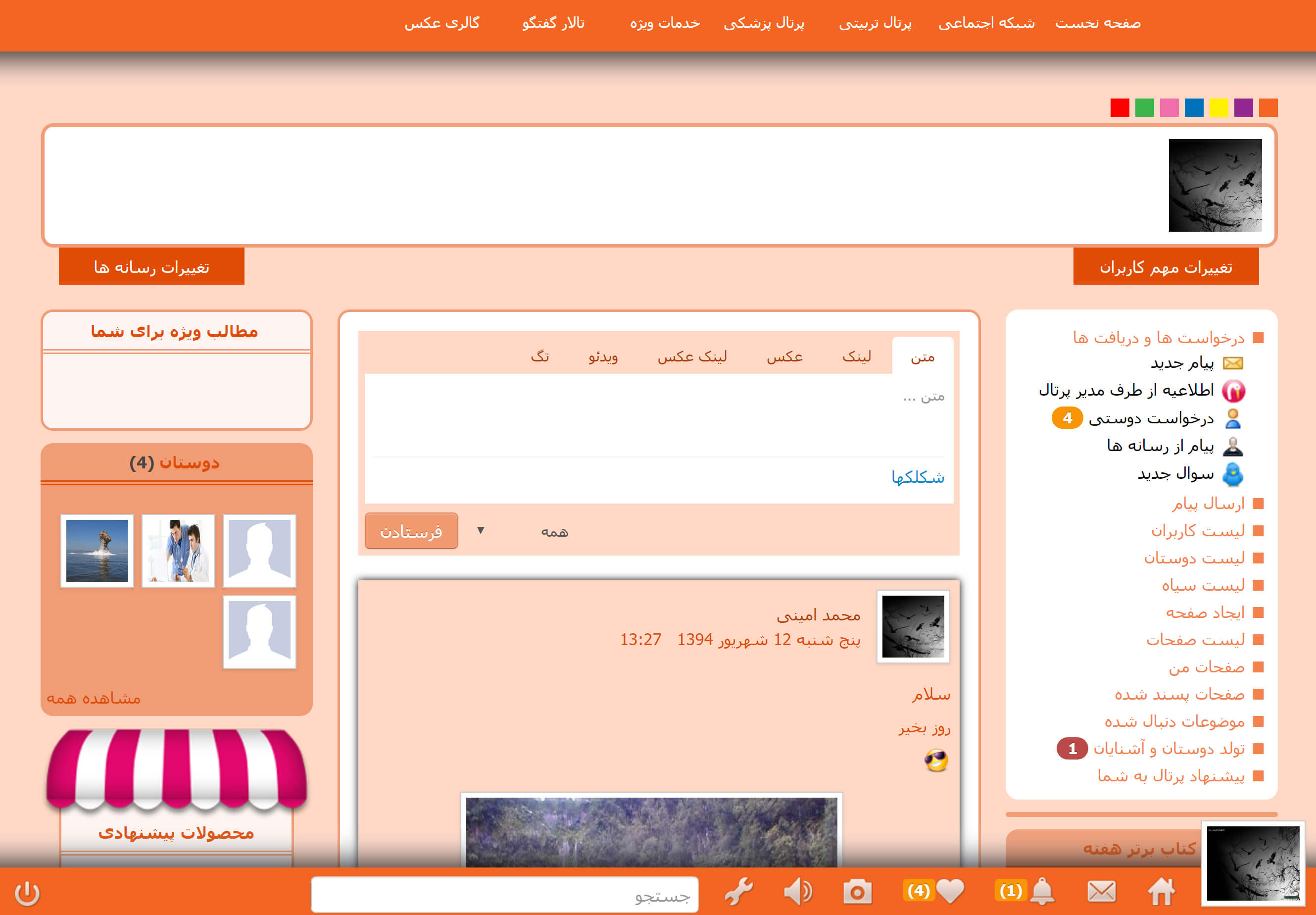The height and width of the screenshot is (915, 1316).
Task: Click the تغییرات رسانه ها button
Action: click(x=151, y=266)
